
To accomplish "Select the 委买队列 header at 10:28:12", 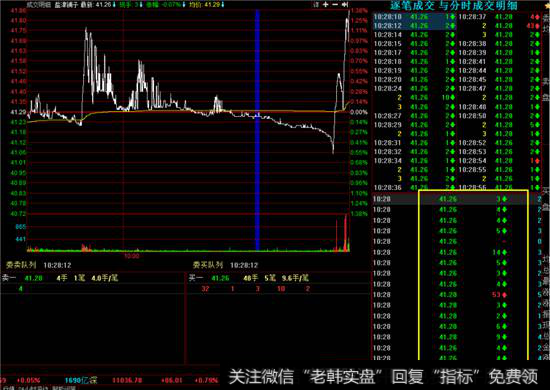I will point(225,265).
